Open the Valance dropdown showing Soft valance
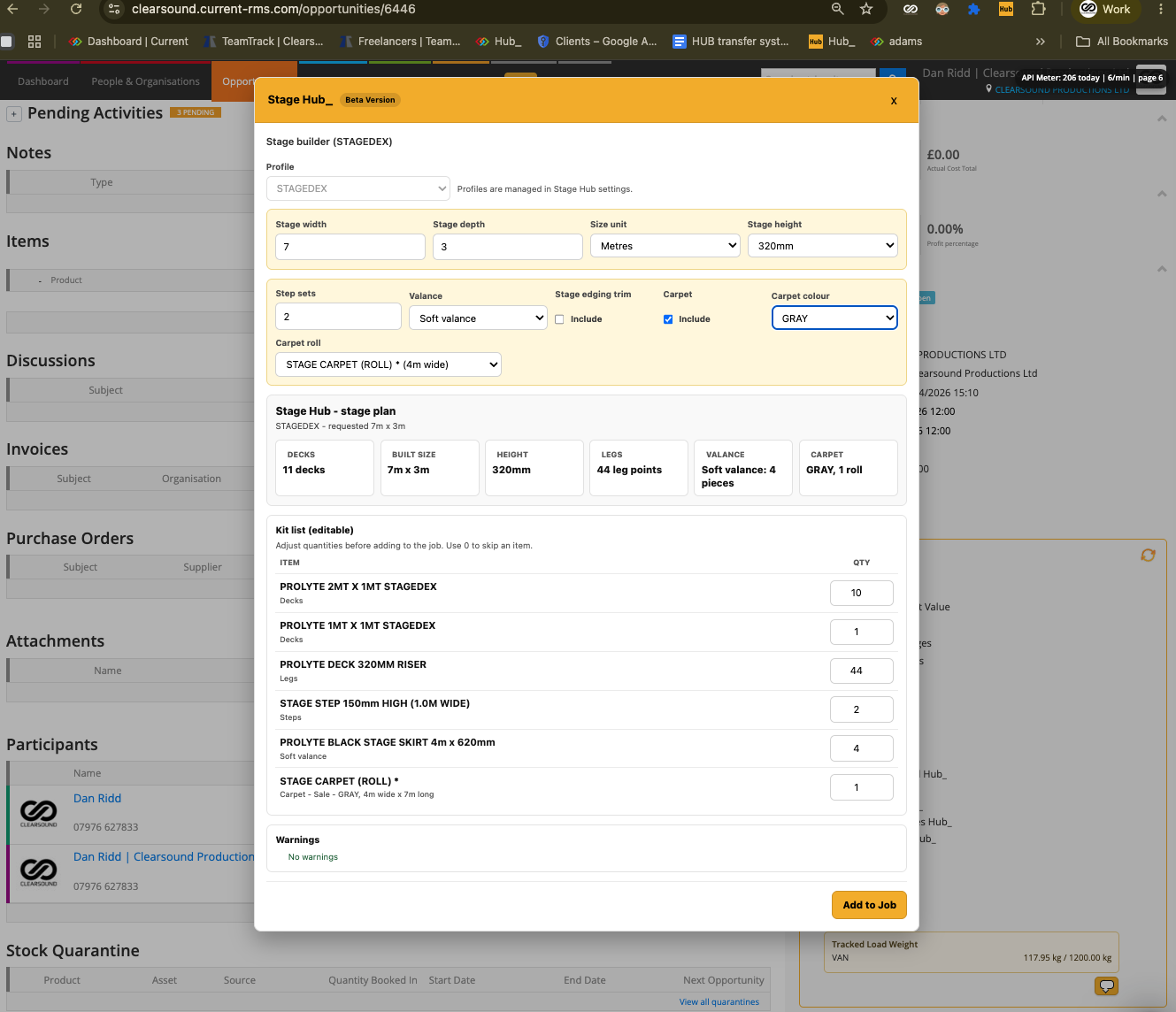Image resolution: width=1176 pixels, height=1012 pixels. (x=478, y=318)
